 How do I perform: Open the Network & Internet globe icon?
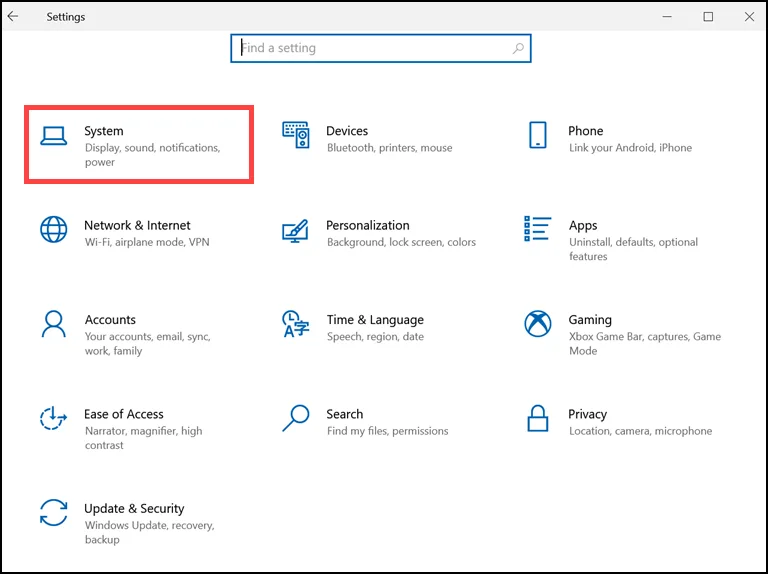point(53,229)
